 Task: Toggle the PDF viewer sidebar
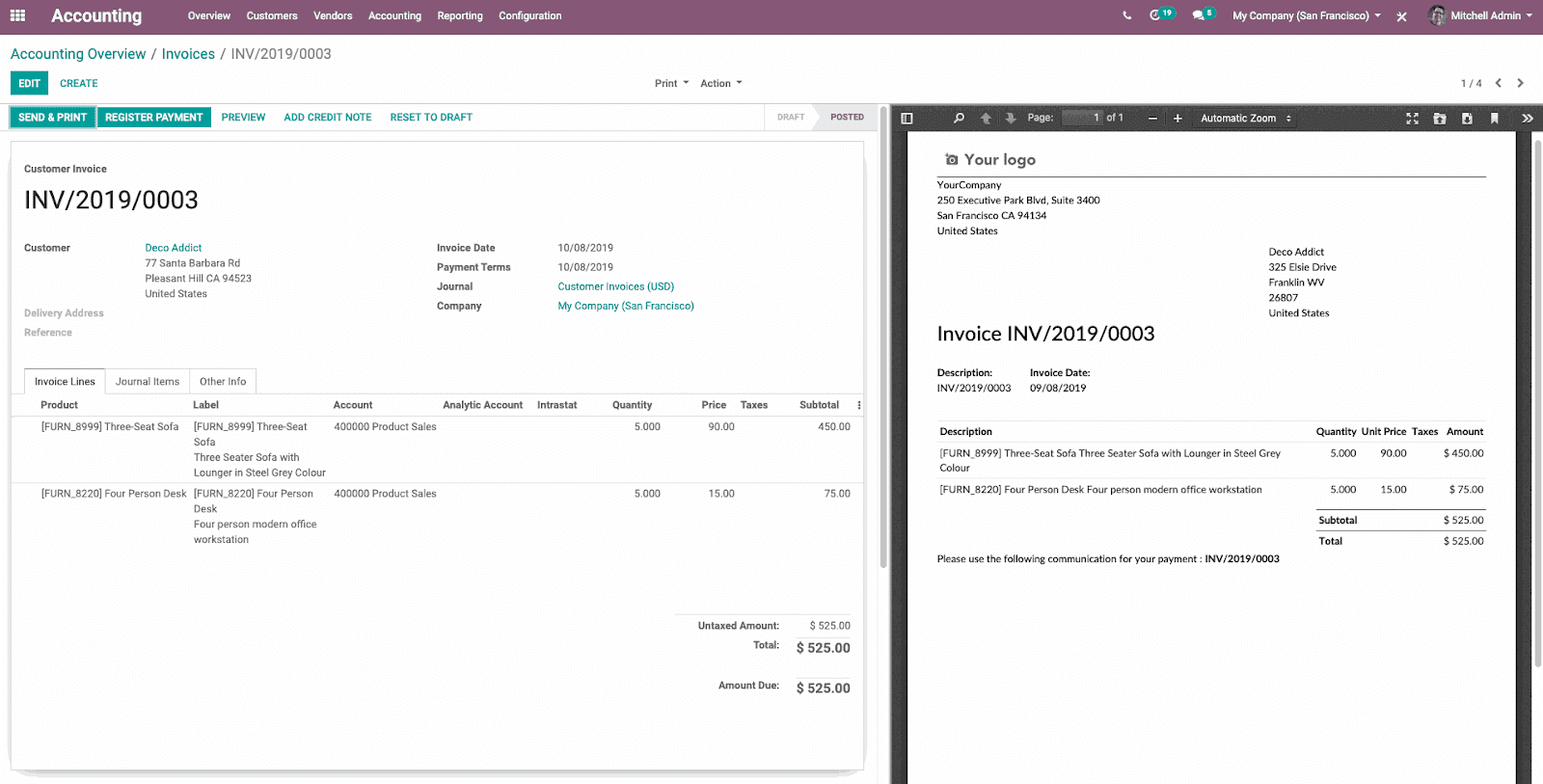[907, 119]
